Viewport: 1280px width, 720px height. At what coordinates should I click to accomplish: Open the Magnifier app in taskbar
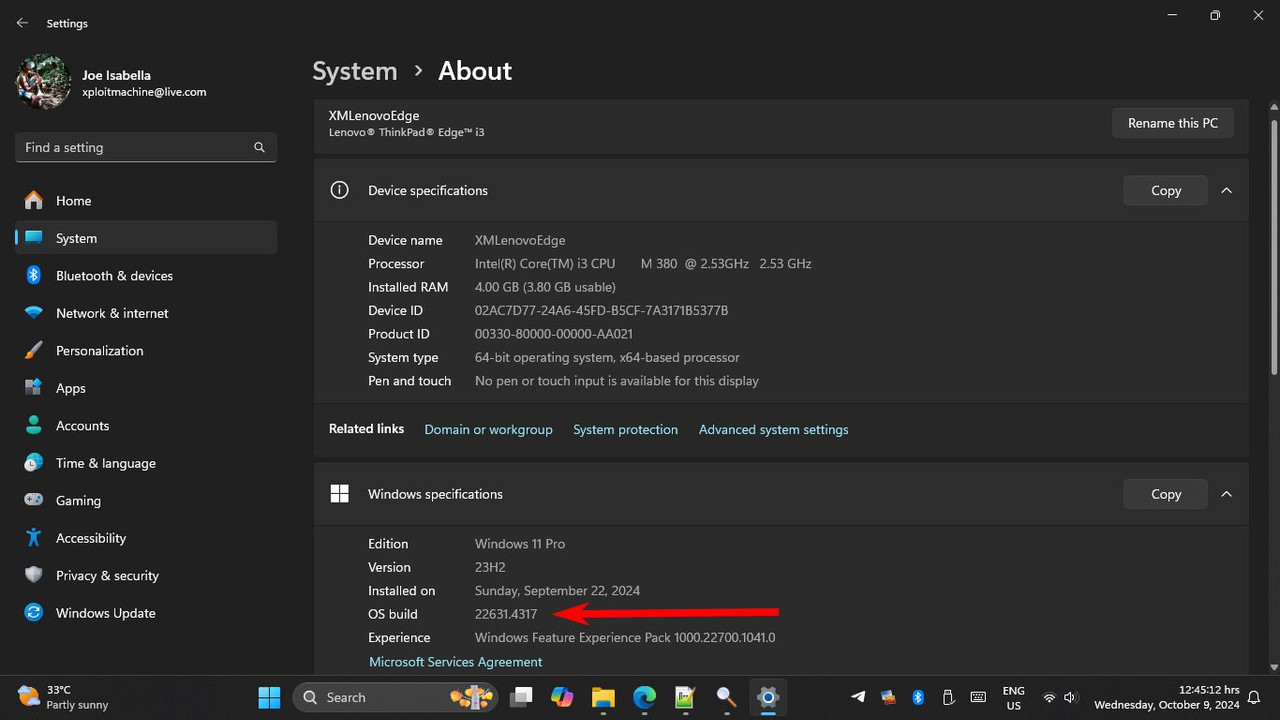pyautogui.click(x=726, y=697)
